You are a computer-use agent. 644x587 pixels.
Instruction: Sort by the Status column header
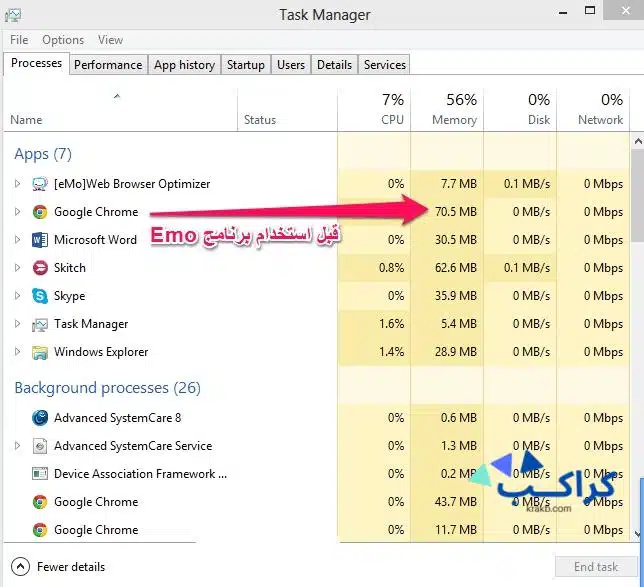point(287,110)
